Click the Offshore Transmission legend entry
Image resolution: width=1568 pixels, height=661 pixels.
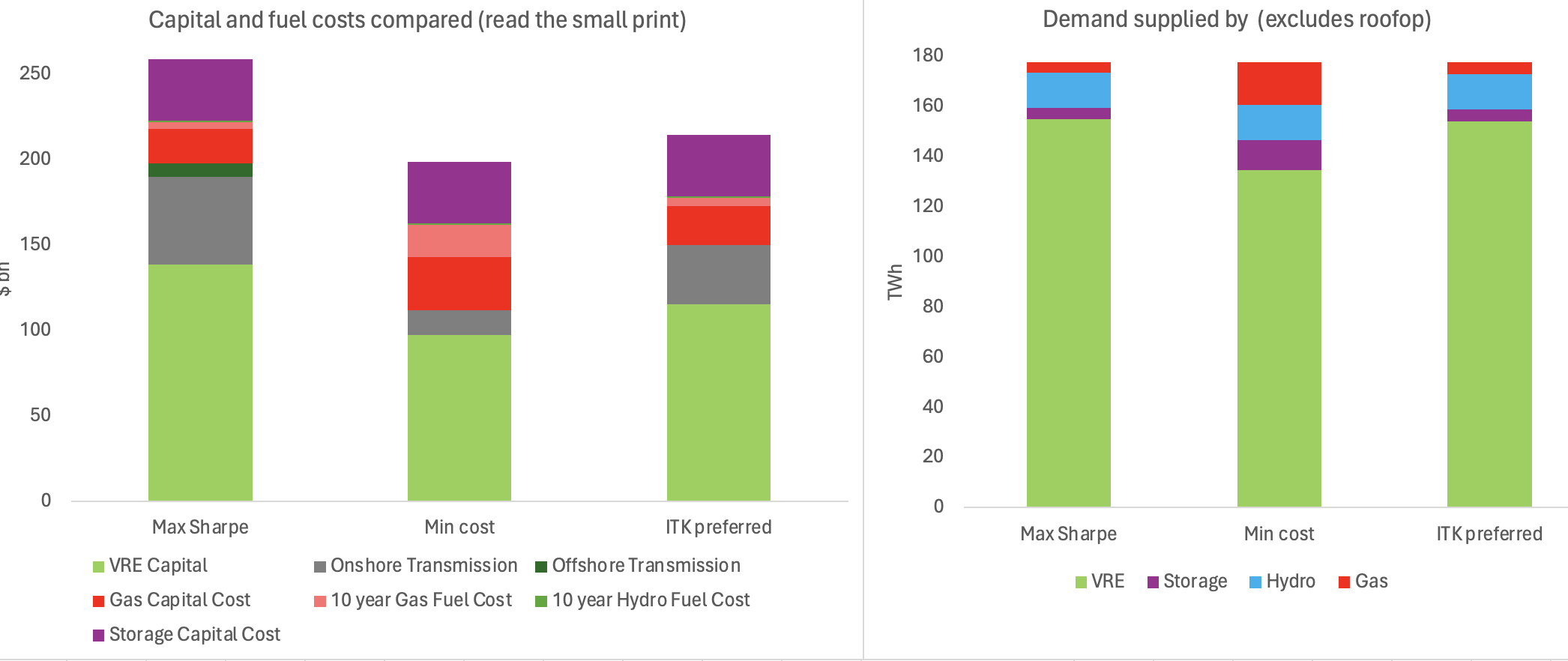(x=638, y=566)
